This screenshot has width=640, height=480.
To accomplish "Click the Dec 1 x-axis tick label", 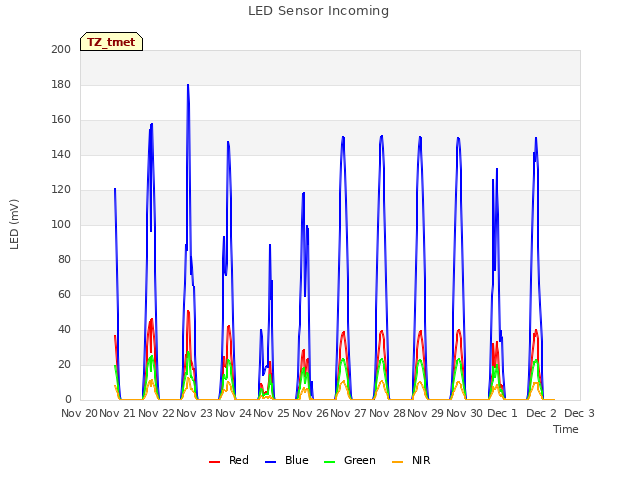I will tap(502, 413).
